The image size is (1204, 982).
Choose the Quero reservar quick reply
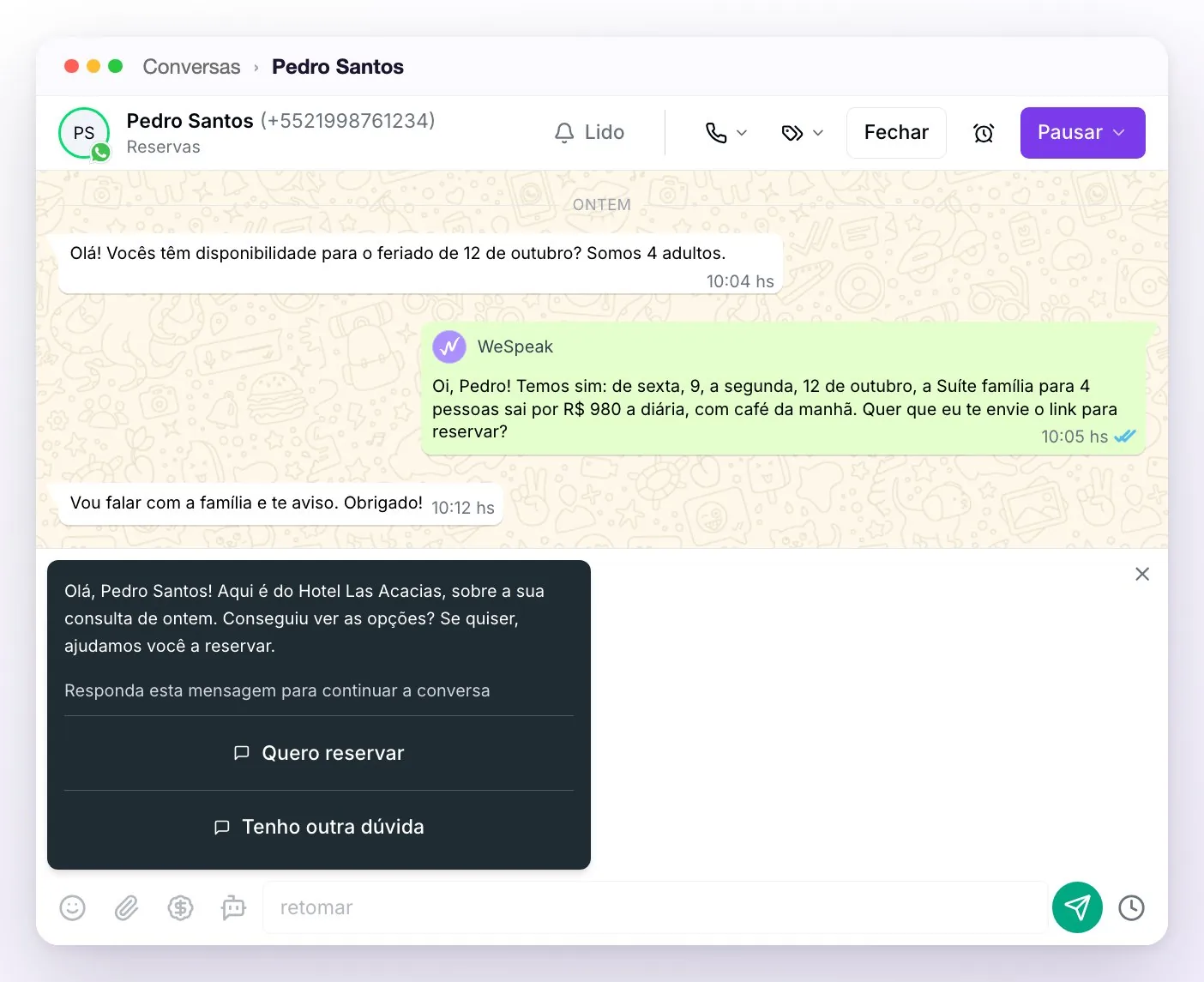click(319, 753)
